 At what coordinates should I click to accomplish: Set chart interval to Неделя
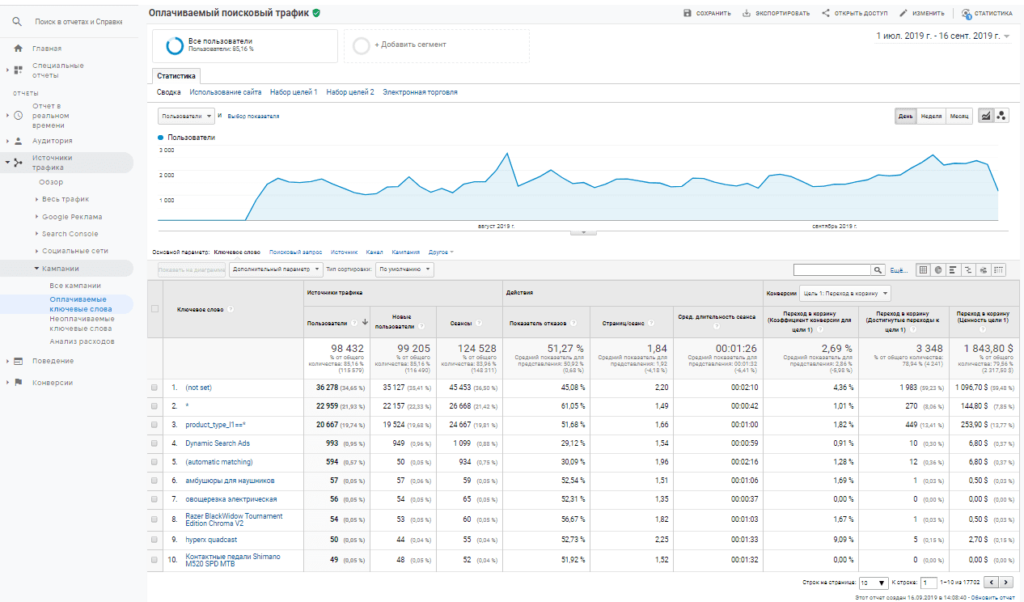point(931,116)
